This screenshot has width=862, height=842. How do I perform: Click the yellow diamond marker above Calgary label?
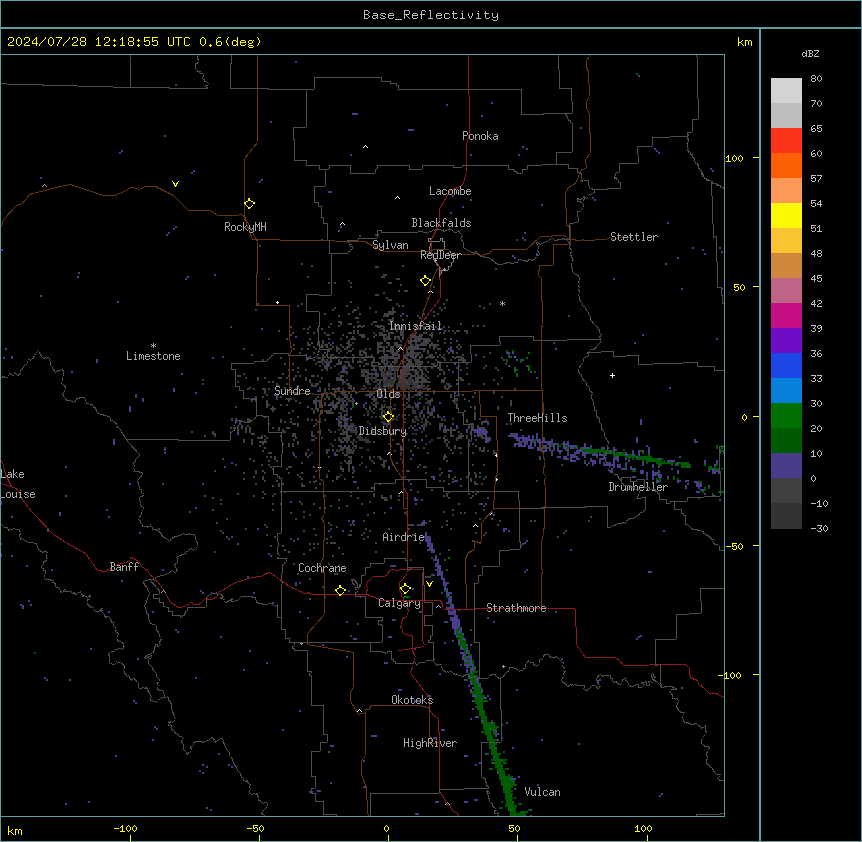pos(406,589)
